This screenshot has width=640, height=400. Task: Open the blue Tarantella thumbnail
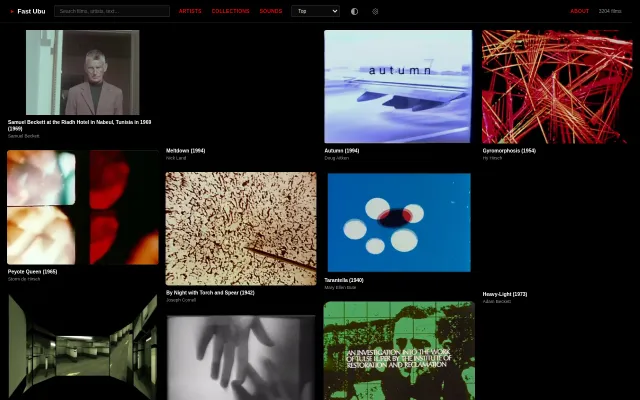click(399, 222)
